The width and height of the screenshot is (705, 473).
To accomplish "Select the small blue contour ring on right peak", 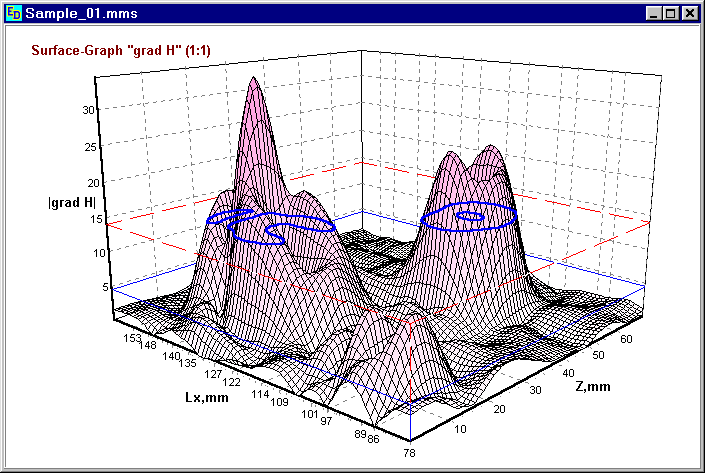I will coord(469,214).
